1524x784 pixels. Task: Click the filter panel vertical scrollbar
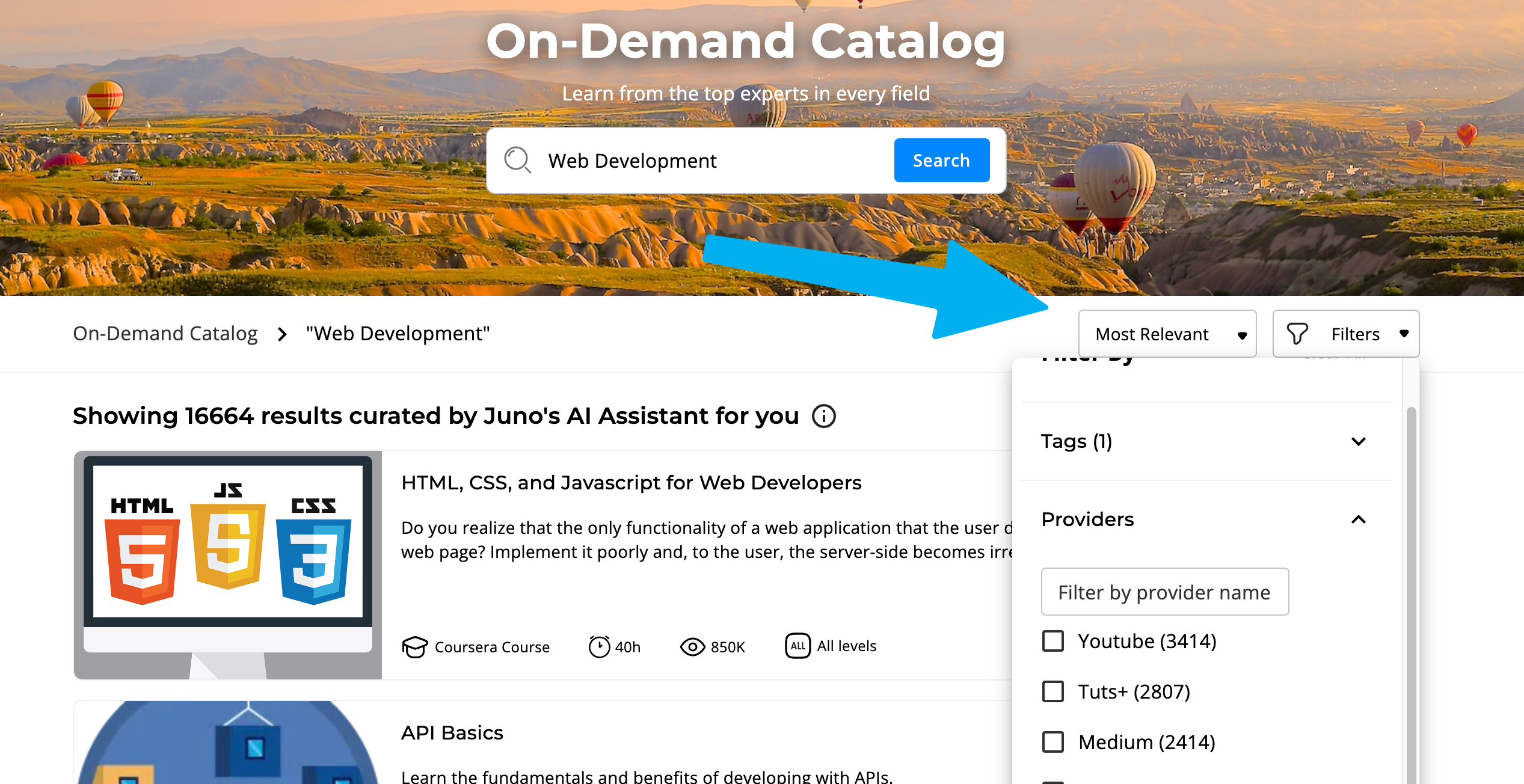(1411, 595)
